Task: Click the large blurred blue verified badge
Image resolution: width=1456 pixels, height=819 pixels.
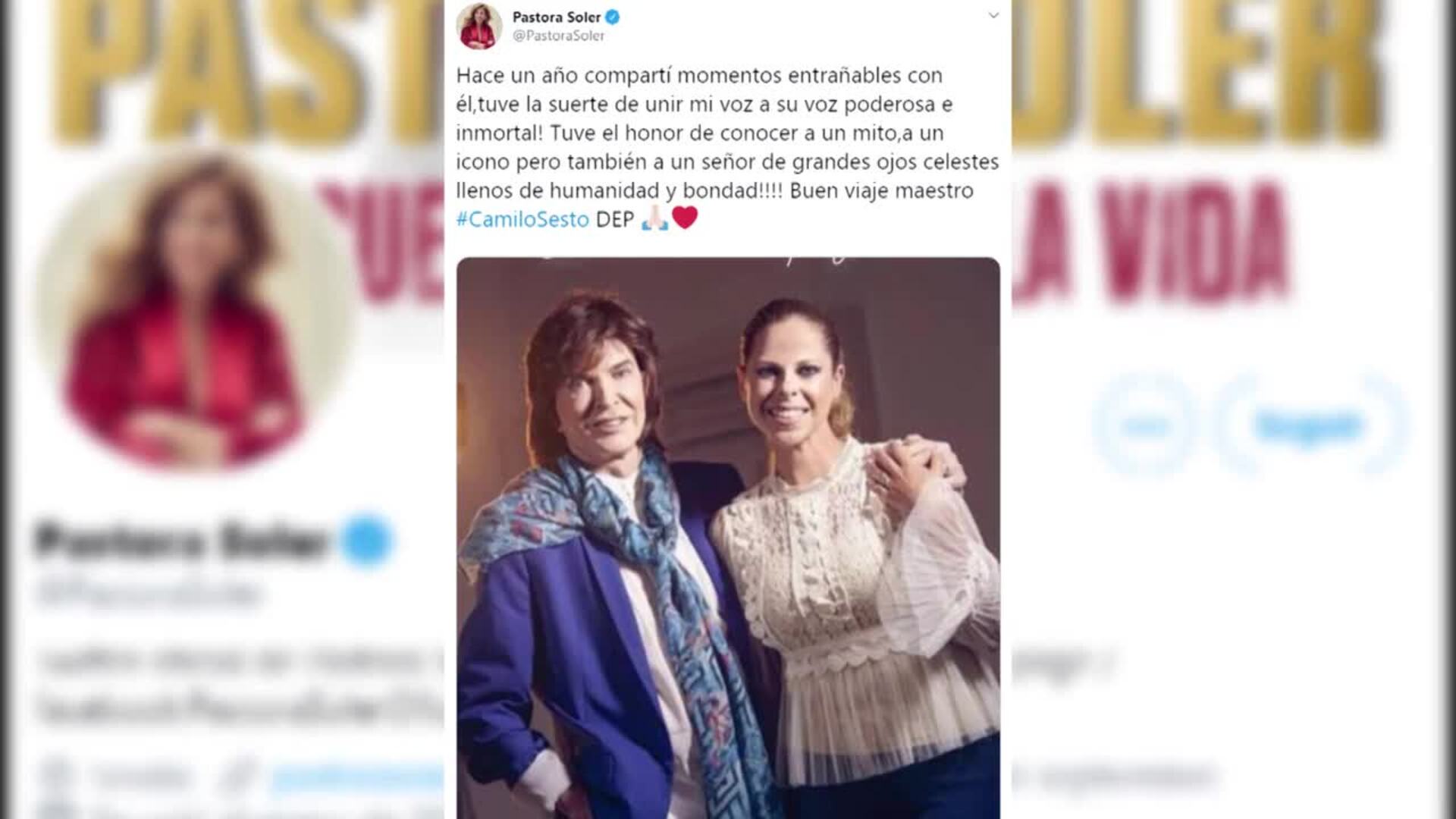Action: [367, 541]
